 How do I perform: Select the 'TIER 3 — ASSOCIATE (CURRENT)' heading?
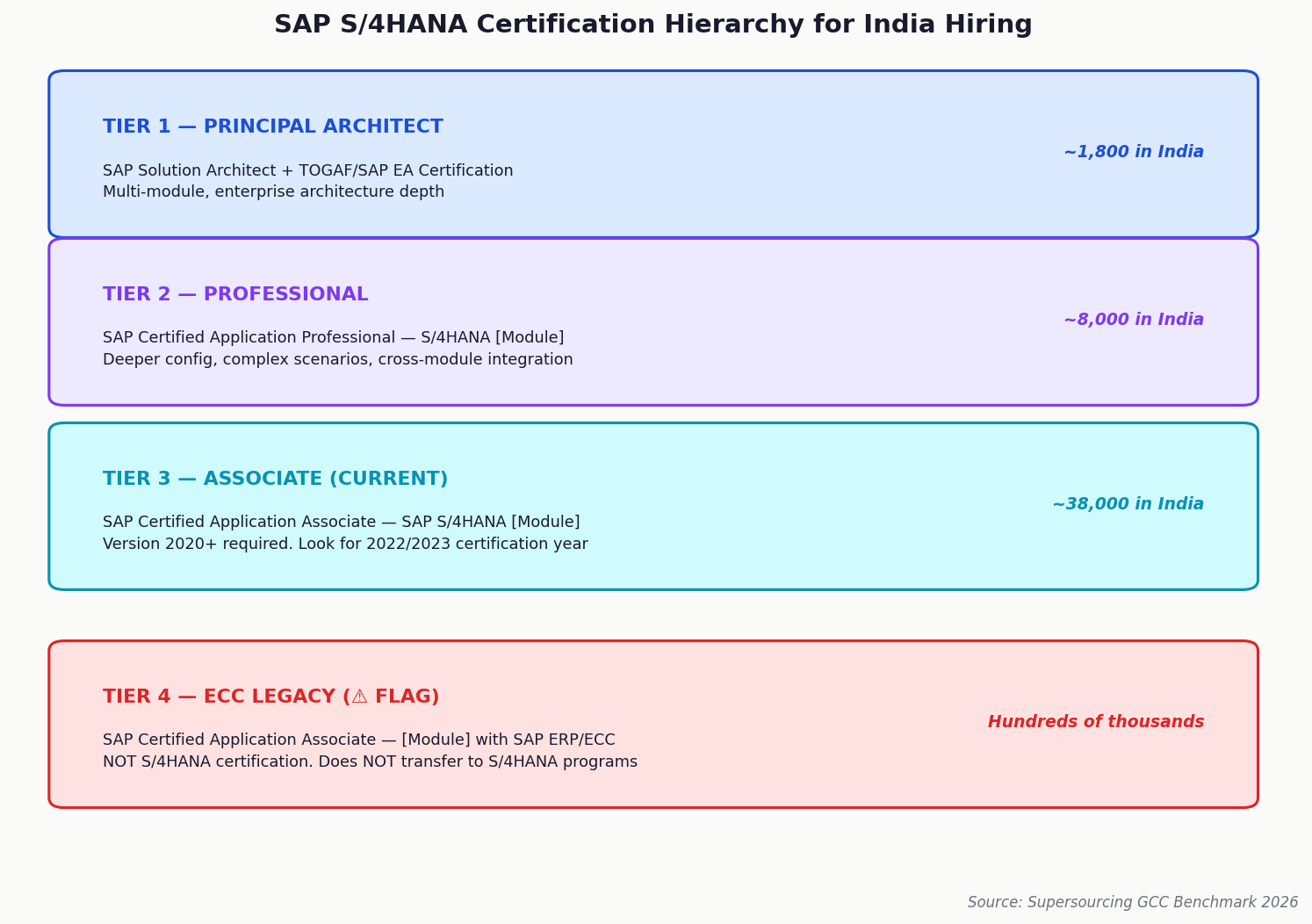[276, 480]
